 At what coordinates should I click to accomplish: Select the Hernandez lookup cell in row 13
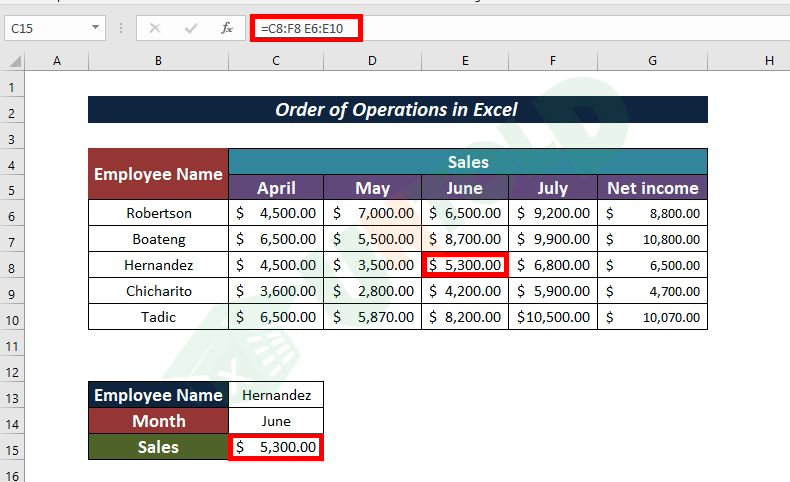coord(276,395)
